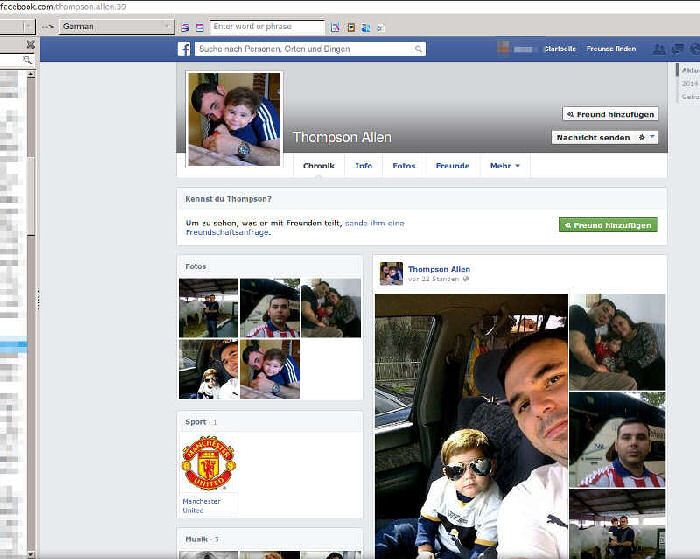Screen dimensions: 700x559
Task: Open the post photo of man in striped jersey
Action: tap(617, 439)
